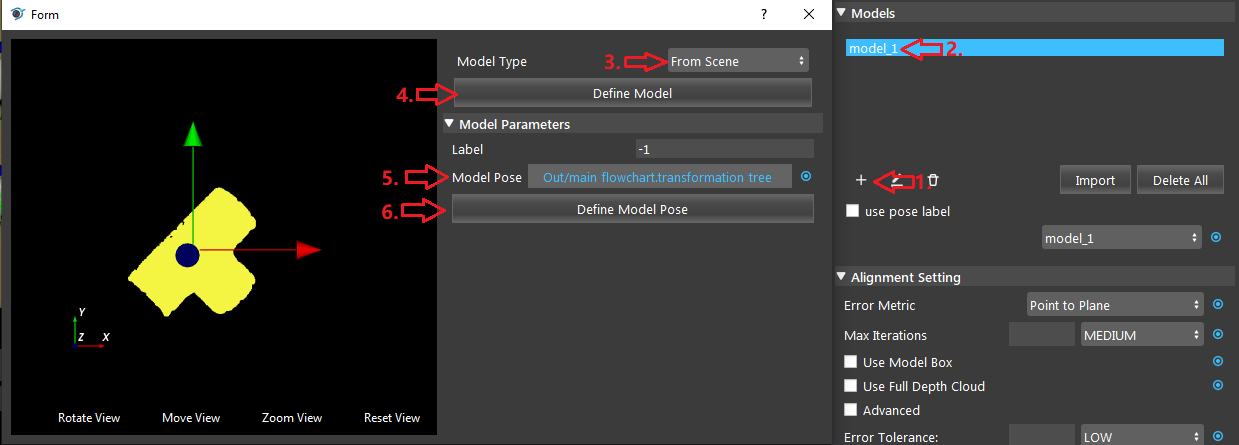Click link circle next to Error Metric
Viewport: 1239px width, 445px height.
(x=1216, y=305)
